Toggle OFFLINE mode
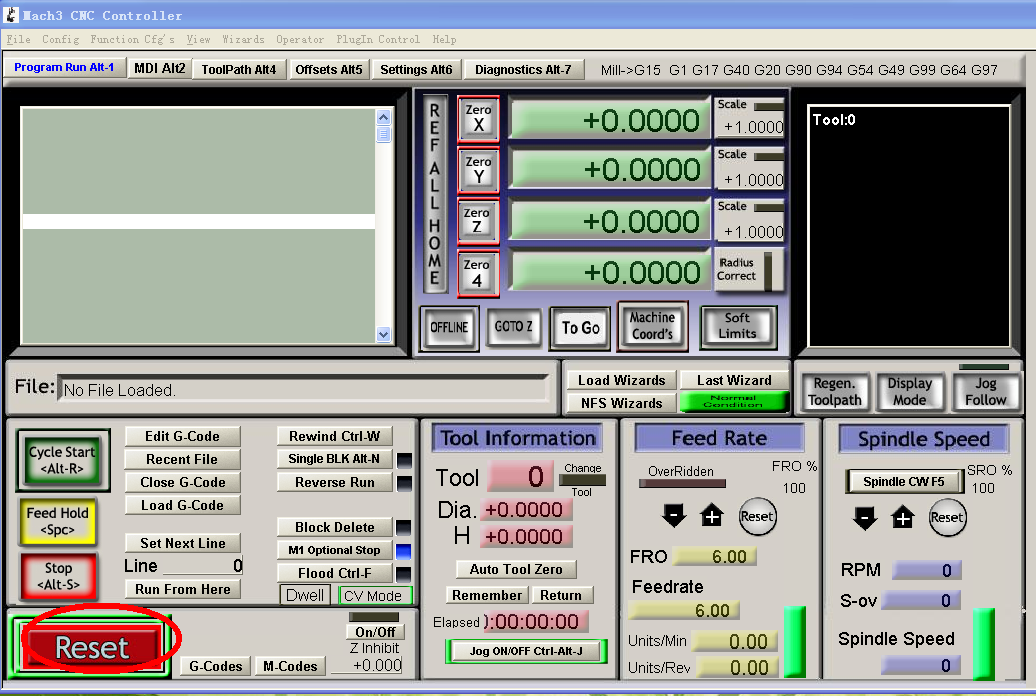The height and width of the screenshot is (696, 1036). pyautogui.click(x=449, y=327)
